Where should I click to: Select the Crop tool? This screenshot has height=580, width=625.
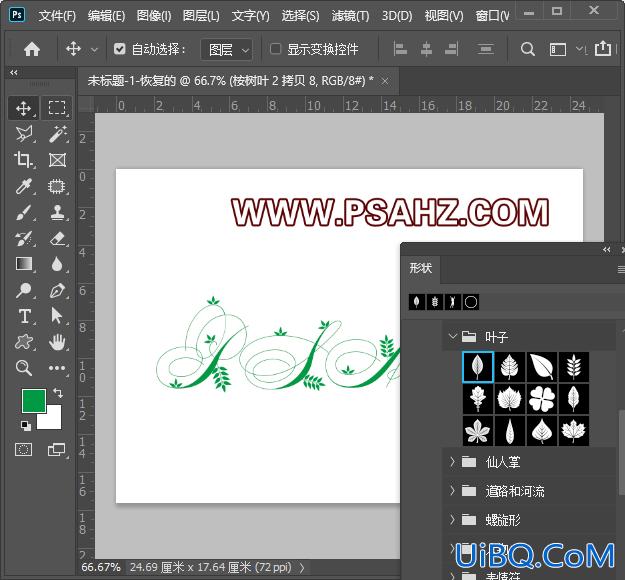pyautogui.click(x=24, y=160)
